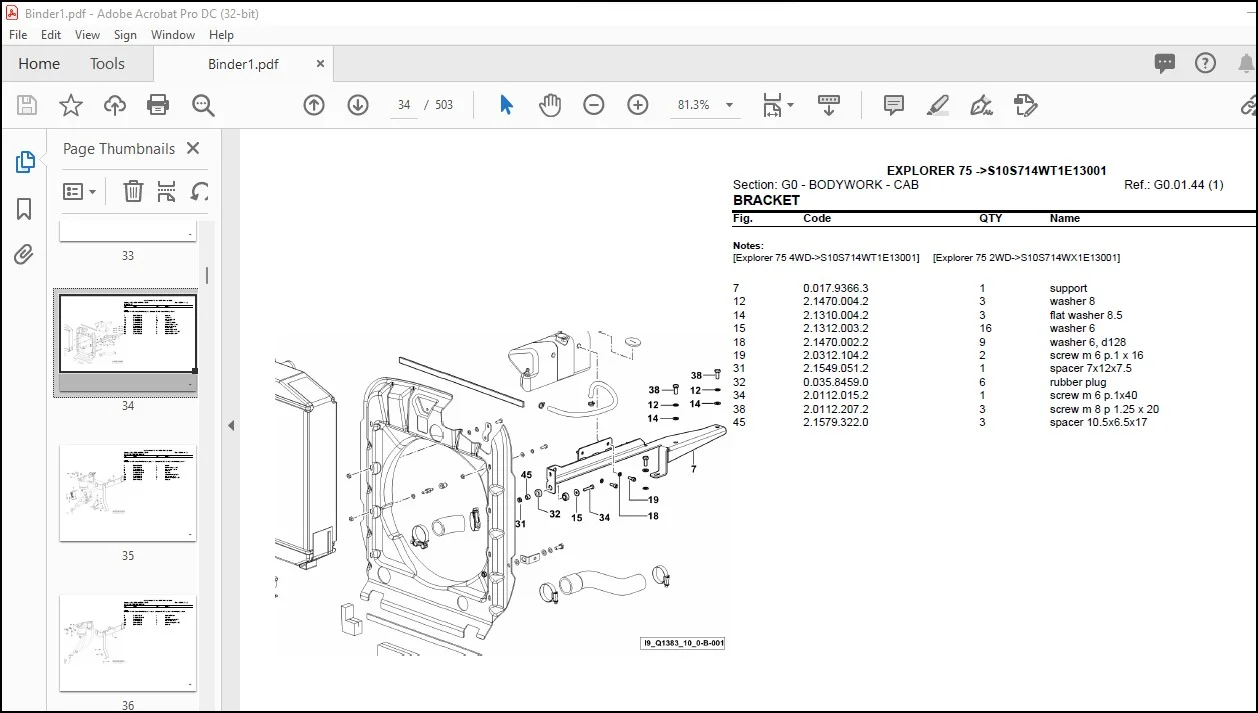Go to next page with down arrow

pyautogui.click(x=358, y=105)
